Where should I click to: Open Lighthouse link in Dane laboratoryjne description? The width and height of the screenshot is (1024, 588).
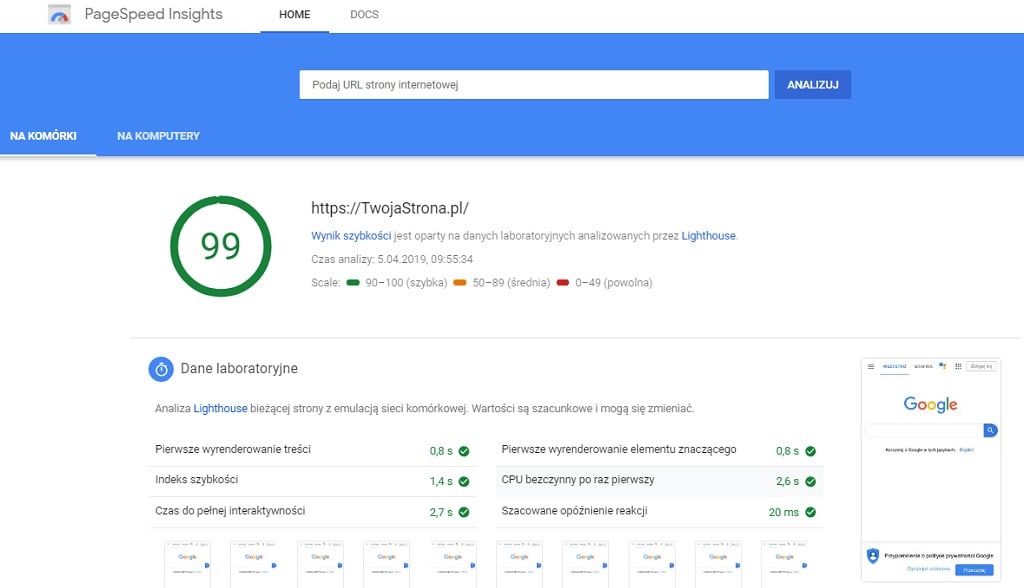pyautogui.click(x=220, y=408)
